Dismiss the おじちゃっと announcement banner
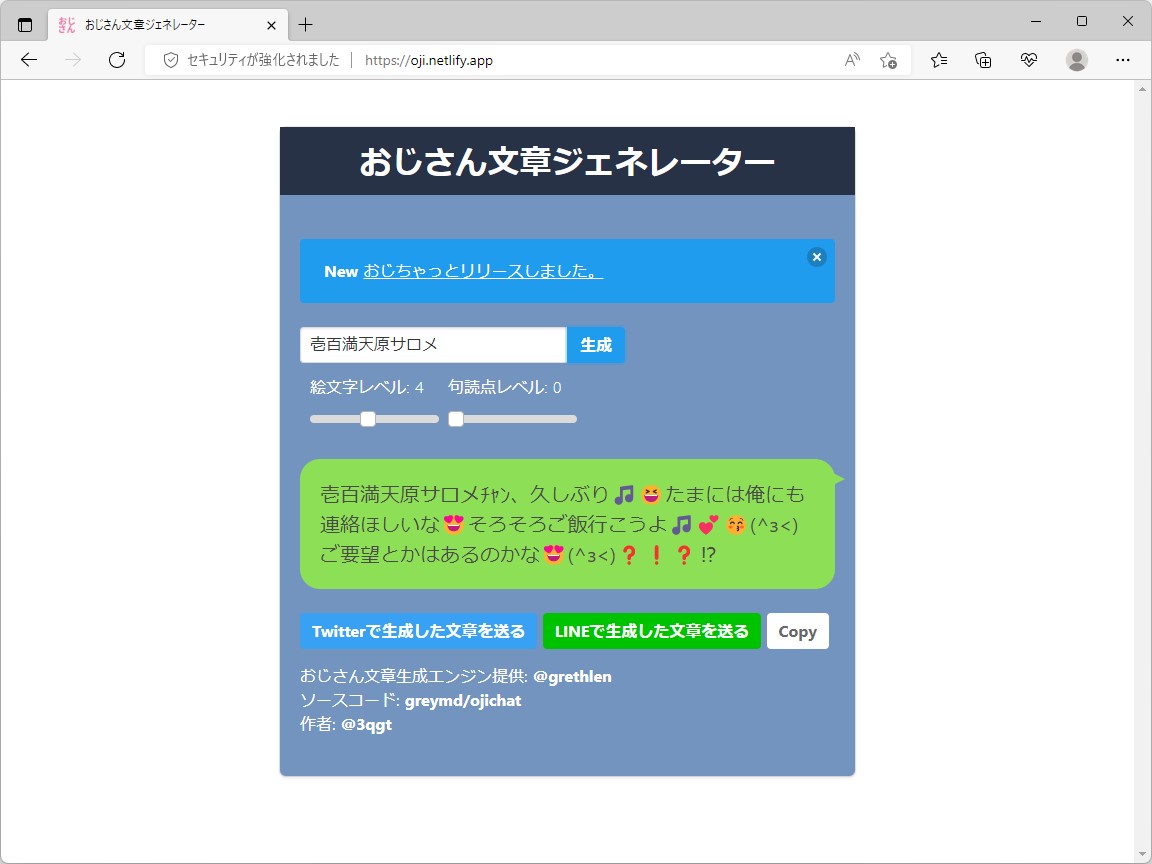1152x864 pixels. pyautogui.click(x=816, y=257)
